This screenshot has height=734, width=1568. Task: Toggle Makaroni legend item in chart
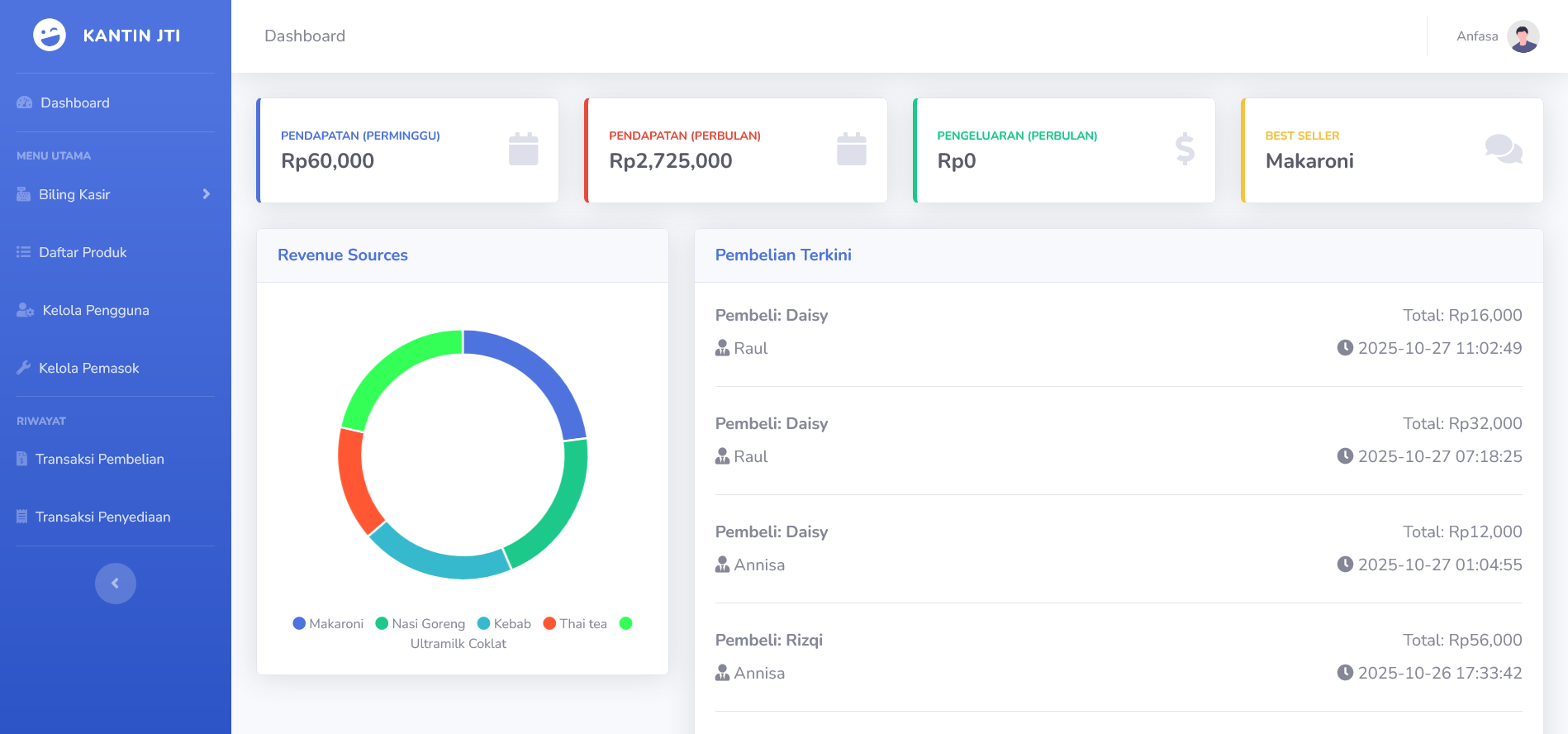[328, 624]
